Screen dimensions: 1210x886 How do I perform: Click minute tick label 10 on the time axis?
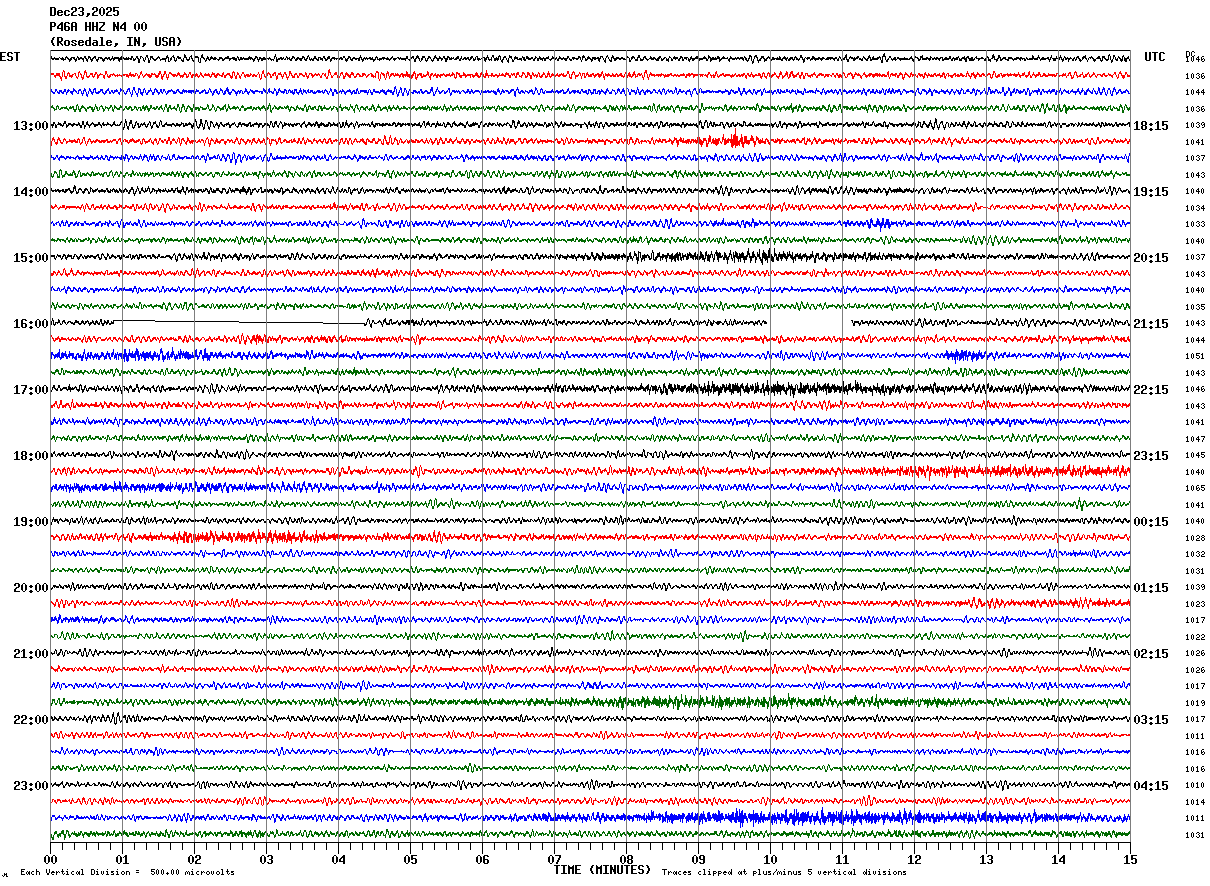pyautogui.click(x=770, y=859)
